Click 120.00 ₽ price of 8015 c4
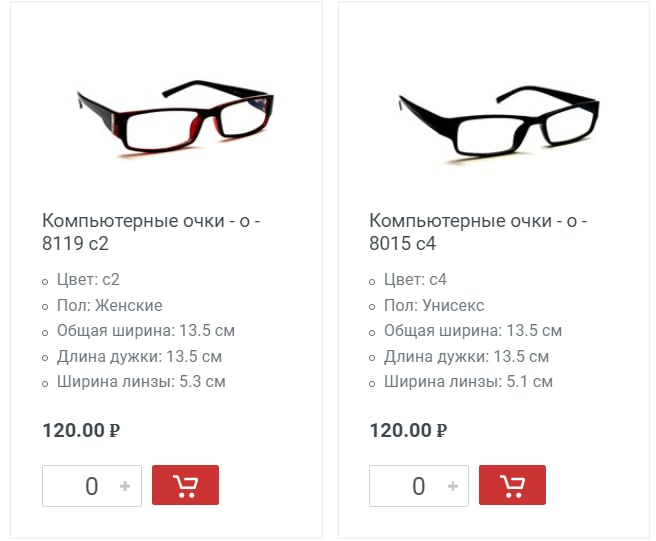 pos(408,431)
